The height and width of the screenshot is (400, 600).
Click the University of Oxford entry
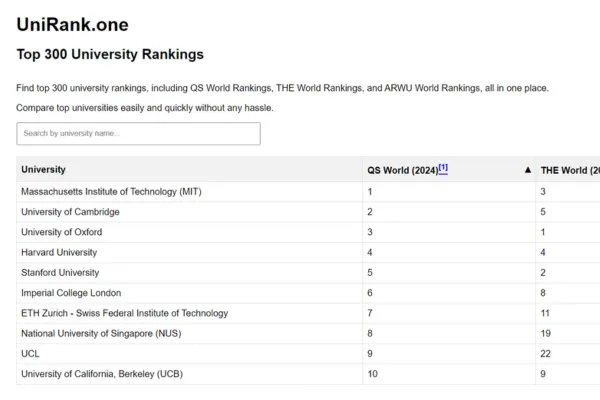[61, 232]
